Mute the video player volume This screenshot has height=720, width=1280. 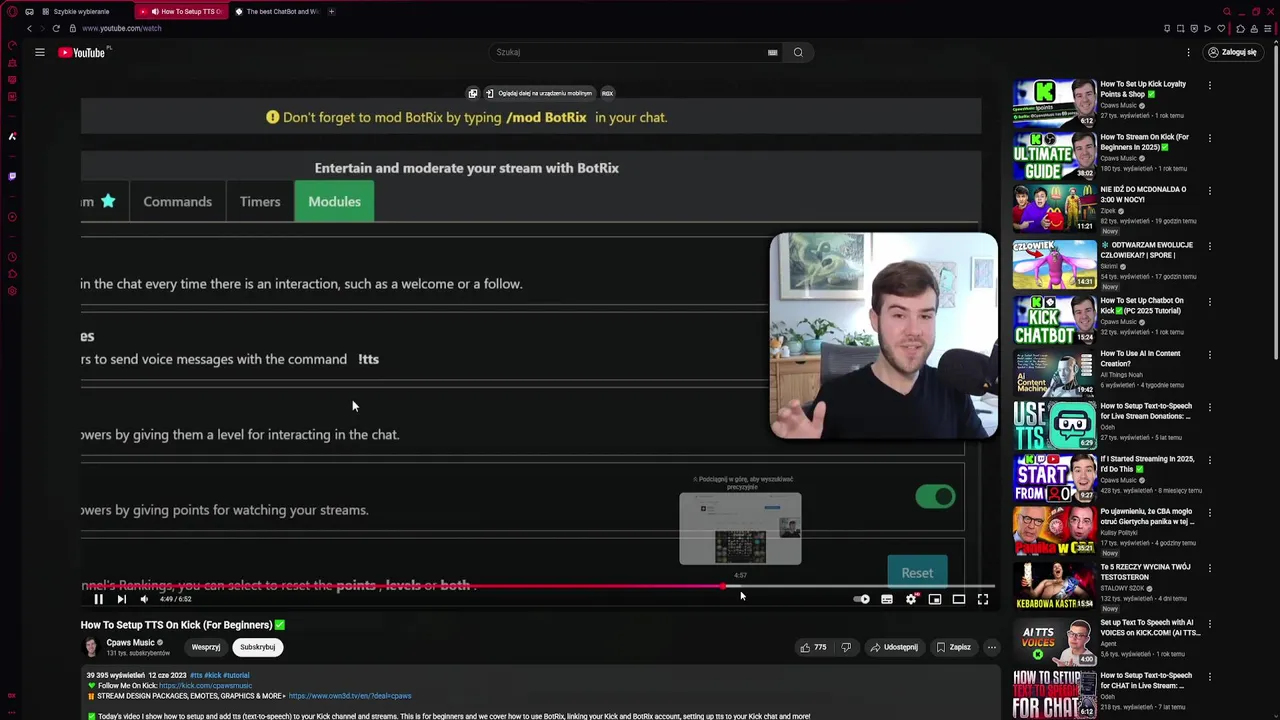(x=144, y=599)
